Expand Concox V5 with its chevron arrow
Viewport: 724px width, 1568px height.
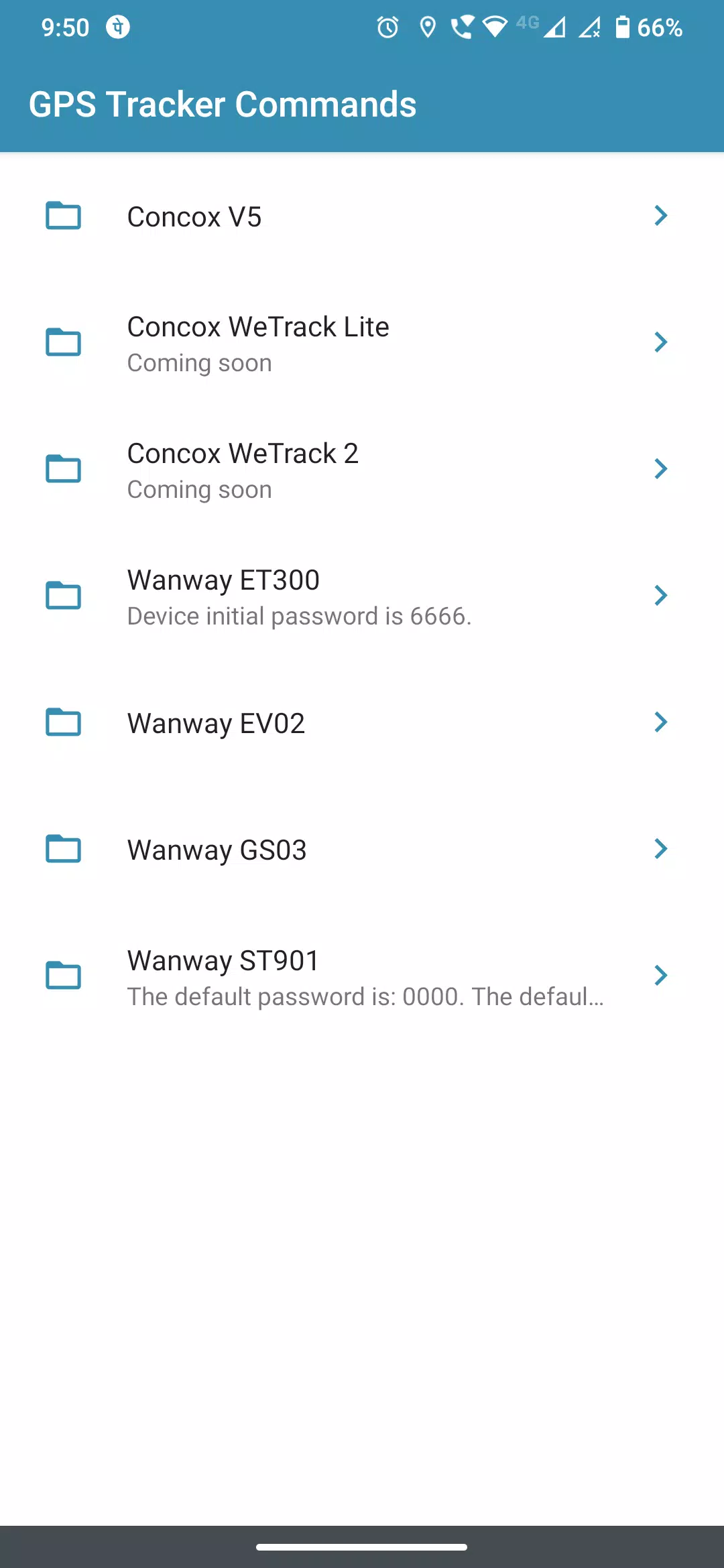click(x=661, y=216)
